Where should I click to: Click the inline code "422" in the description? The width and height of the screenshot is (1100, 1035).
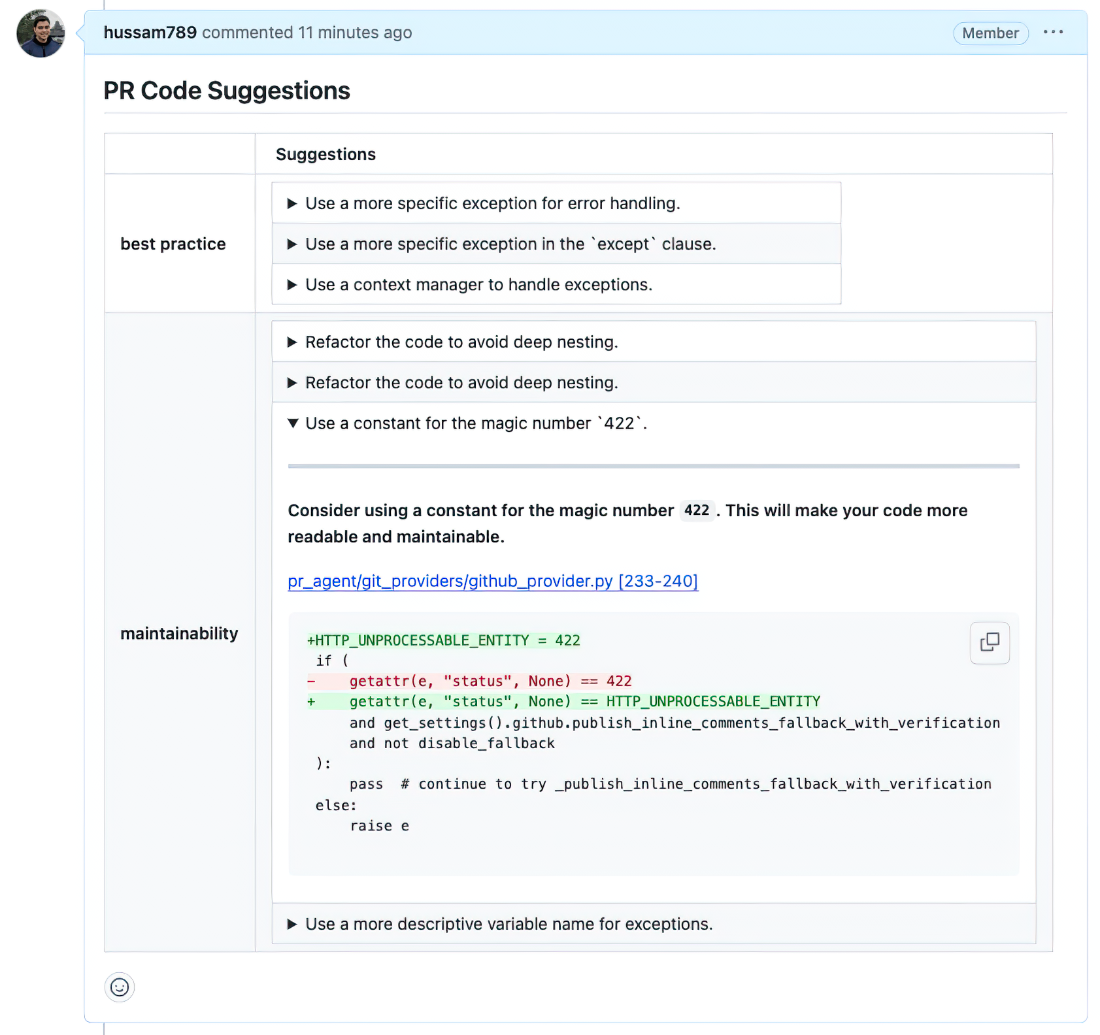coord(697,510)
